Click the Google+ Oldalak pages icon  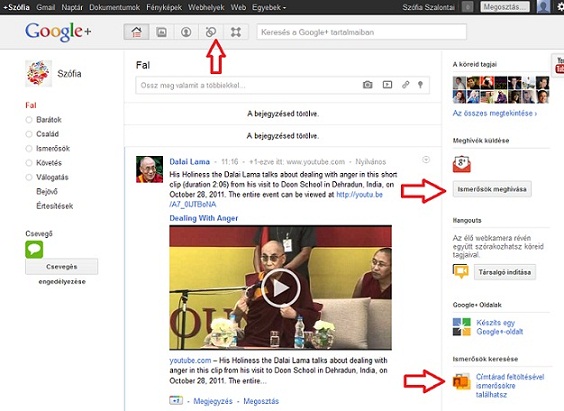[461, 327]
